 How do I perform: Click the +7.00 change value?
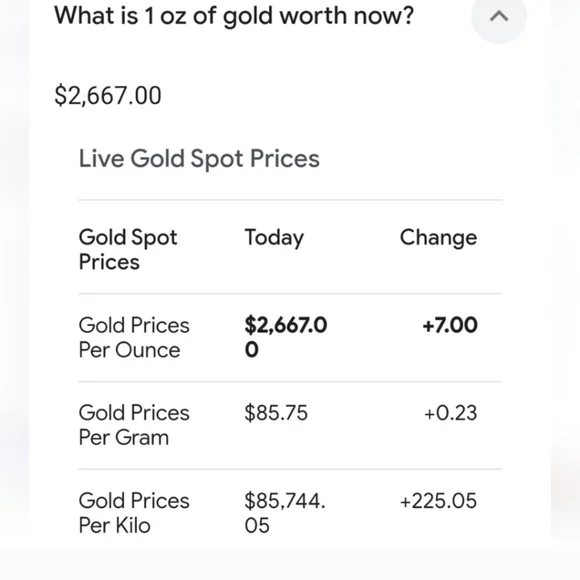point(450,325)
